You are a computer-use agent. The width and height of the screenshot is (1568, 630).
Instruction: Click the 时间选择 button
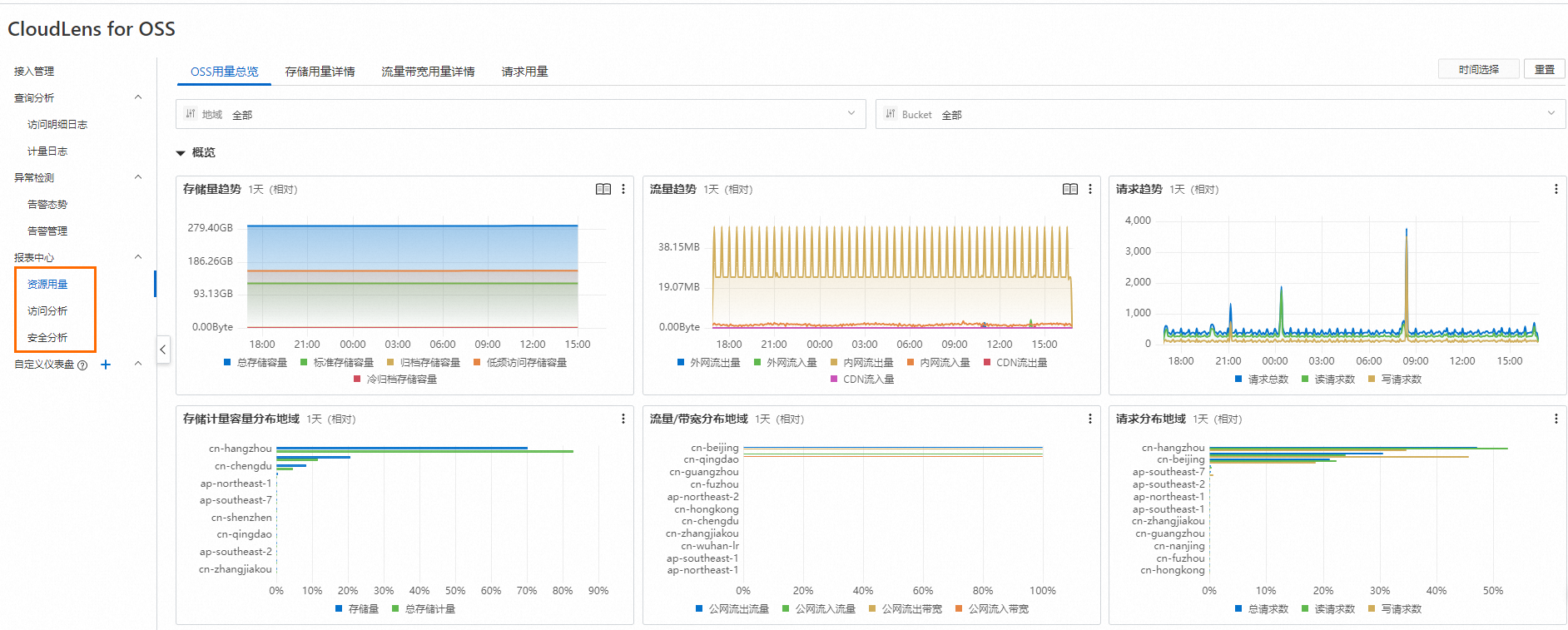click(1479, 69)
